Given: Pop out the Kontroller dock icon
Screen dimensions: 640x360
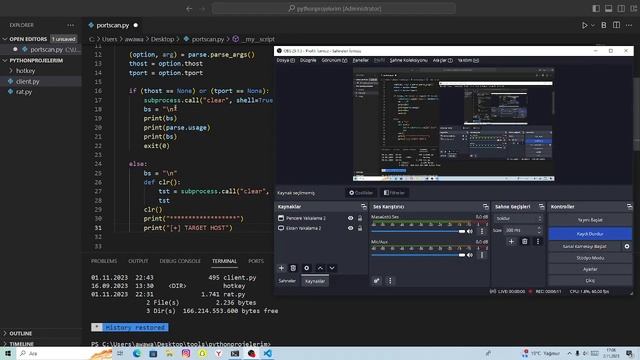Looking at the screenshot, I should tap(629, 207).
